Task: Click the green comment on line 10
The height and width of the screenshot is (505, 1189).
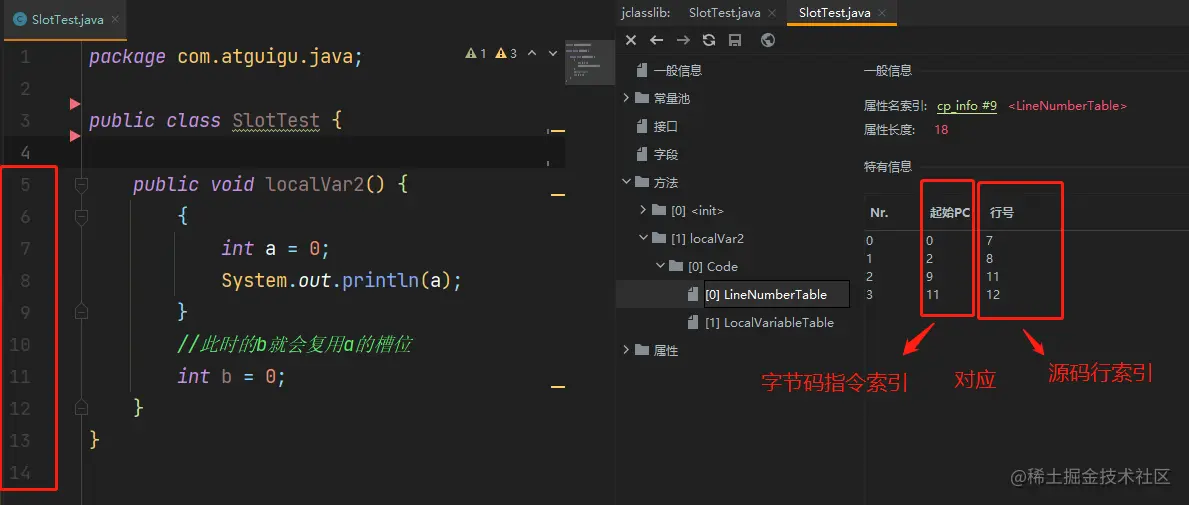Action: point(295,344)
